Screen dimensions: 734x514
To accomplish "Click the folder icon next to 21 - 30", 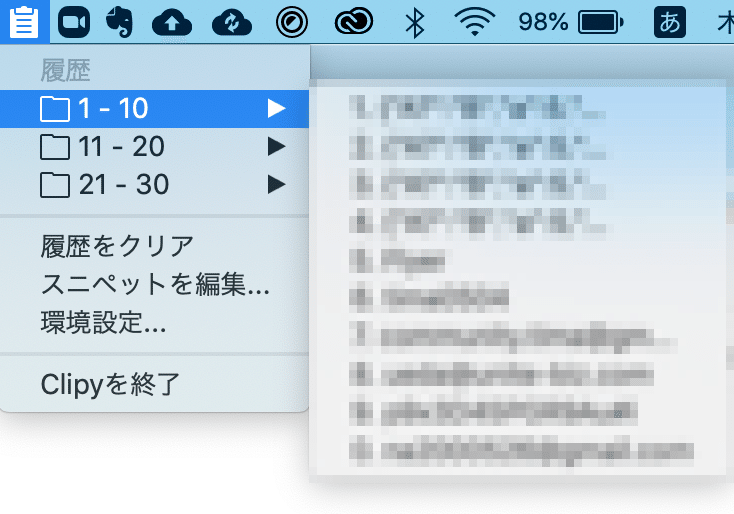I will 55,185.
